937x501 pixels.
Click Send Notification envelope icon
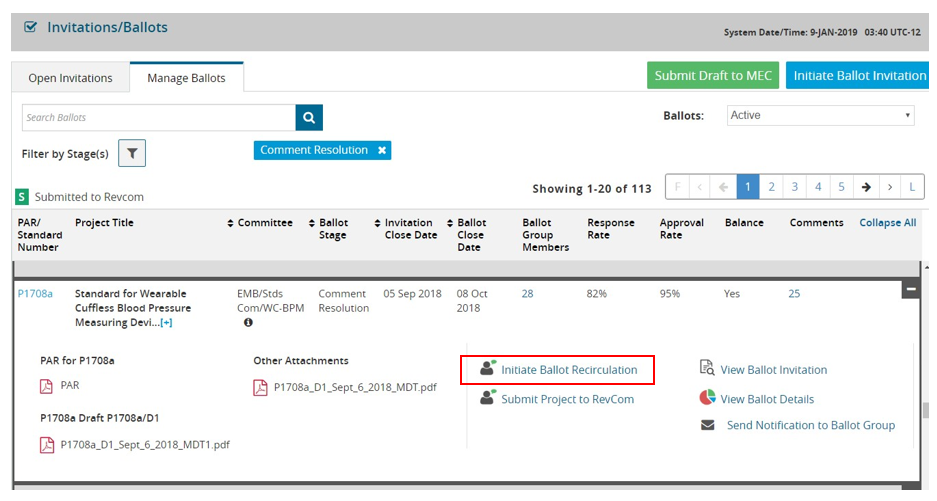point(708,425)
